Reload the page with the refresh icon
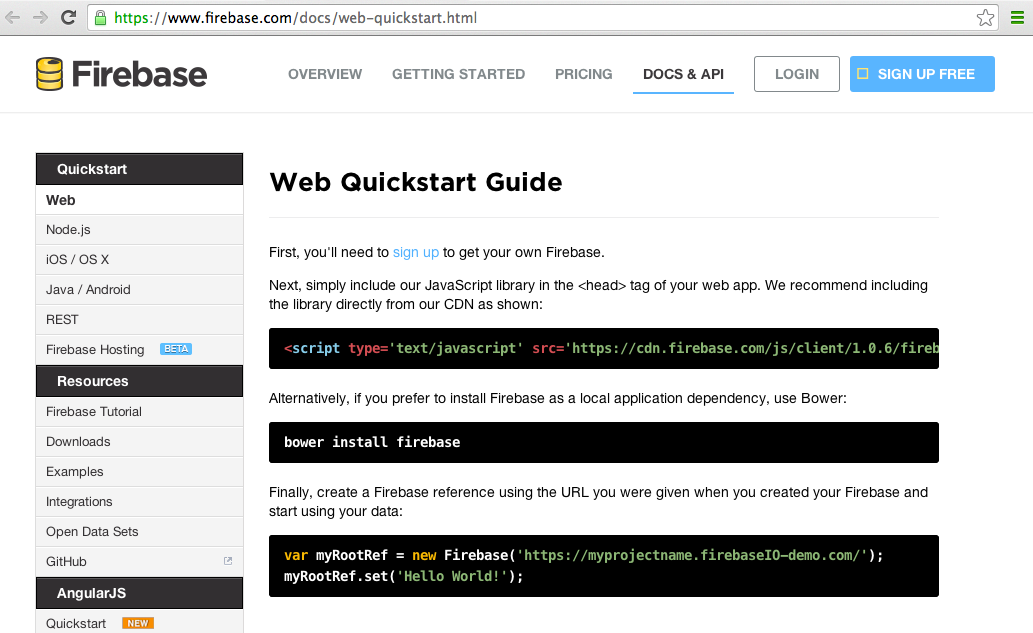The width and height of the screenshot is (1033, 633). click(67, 16)
